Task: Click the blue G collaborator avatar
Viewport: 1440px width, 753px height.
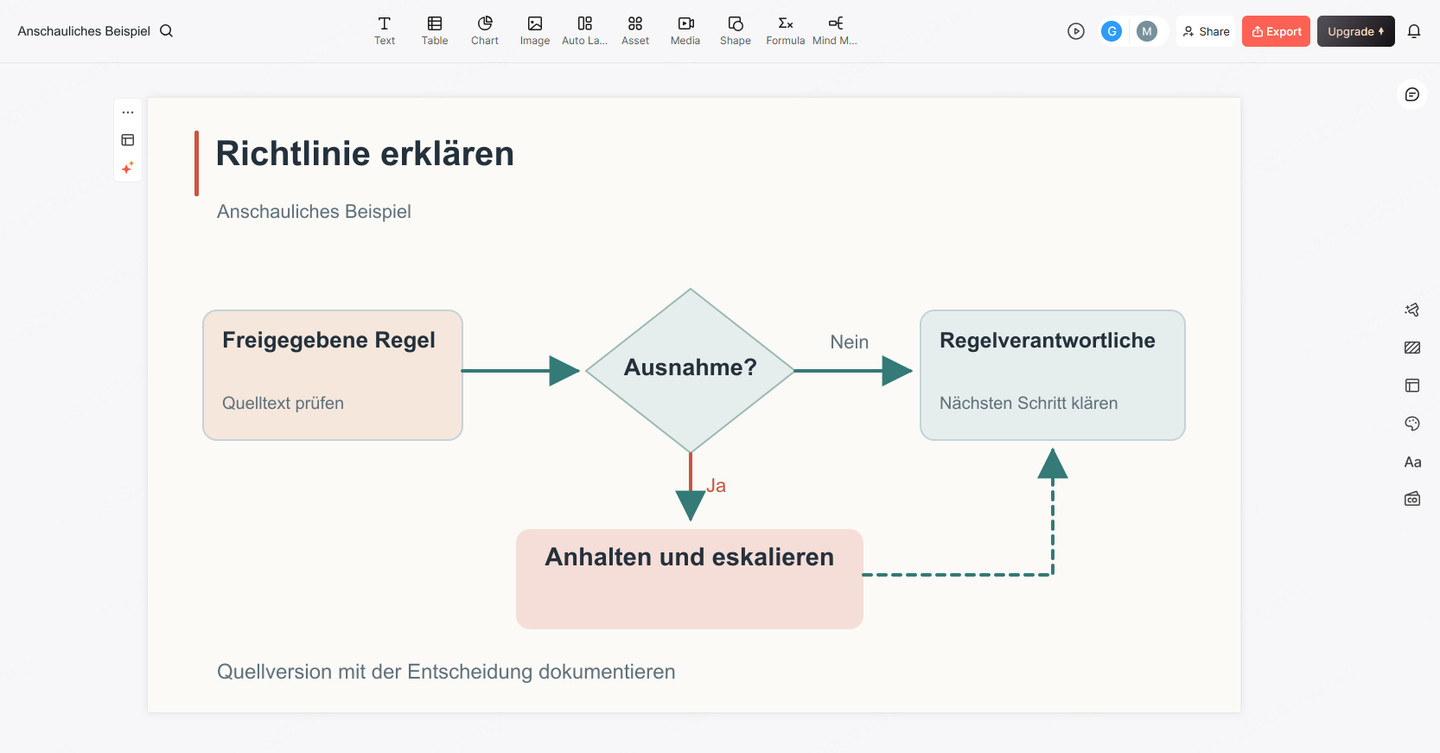Action: (x=1111, y=31)
